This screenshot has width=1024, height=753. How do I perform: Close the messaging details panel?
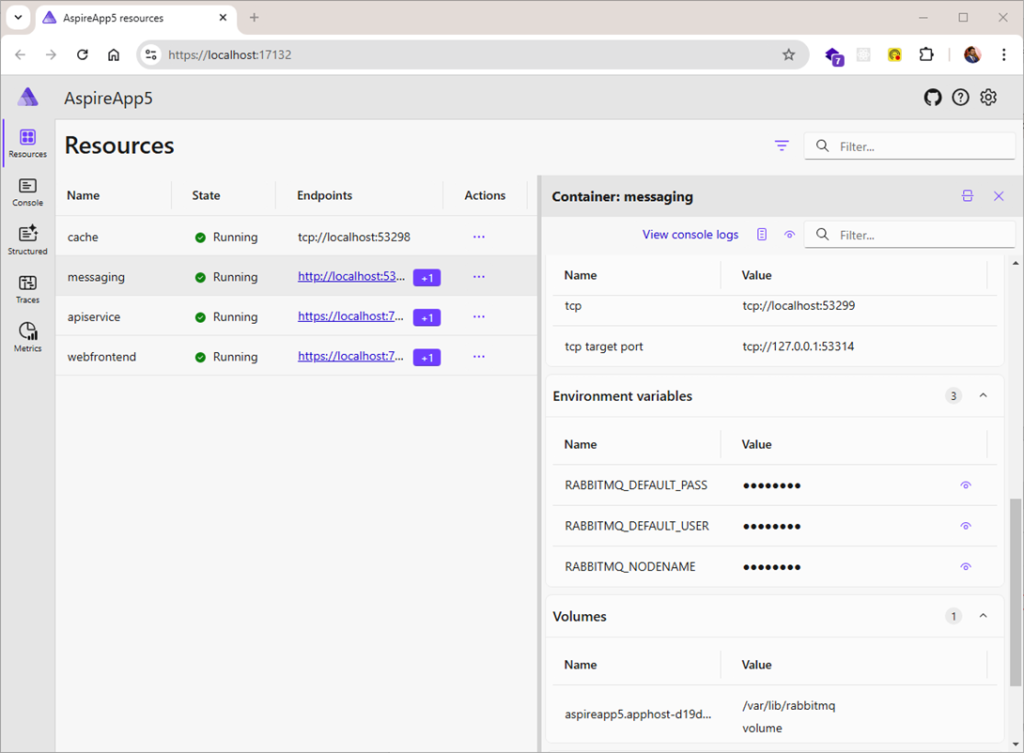[998, 196]
